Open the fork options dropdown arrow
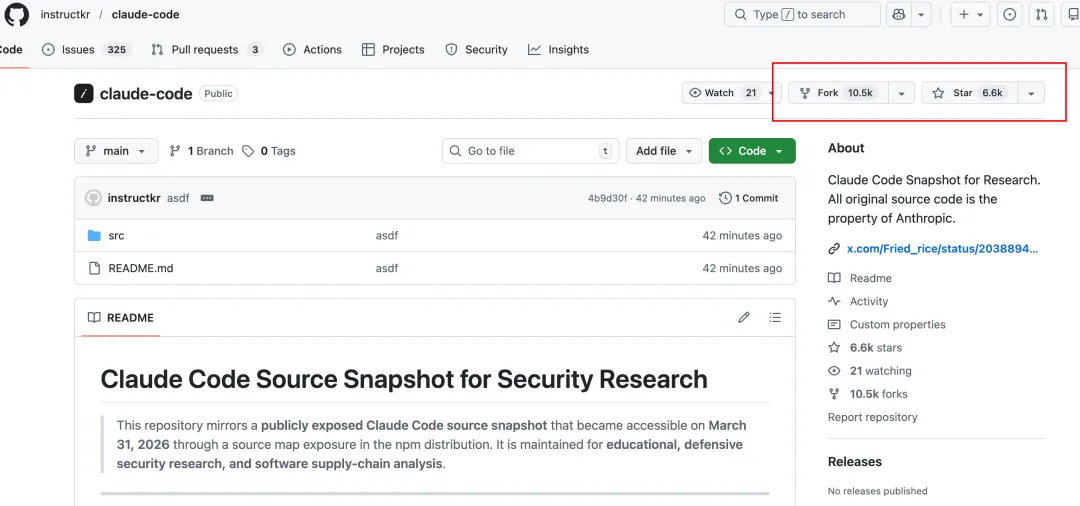 pyautogui.click(x=901, y=93)
